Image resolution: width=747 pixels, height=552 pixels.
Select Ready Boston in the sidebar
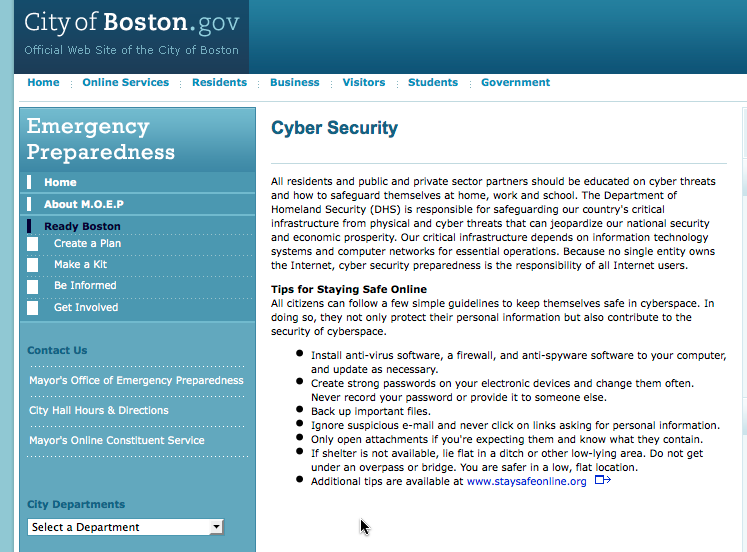(x=82, y=227)
